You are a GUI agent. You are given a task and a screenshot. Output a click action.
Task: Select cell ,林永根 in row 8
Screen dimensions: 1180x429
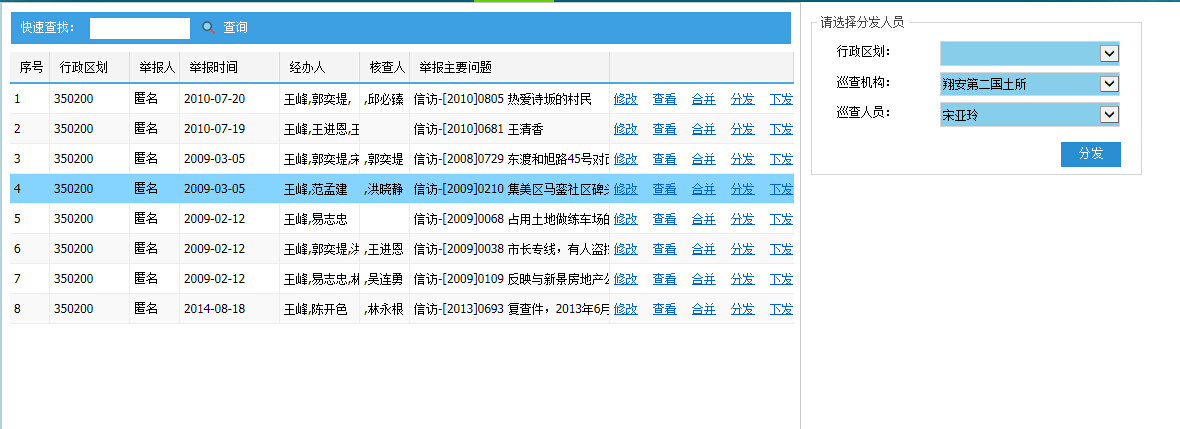384,309
